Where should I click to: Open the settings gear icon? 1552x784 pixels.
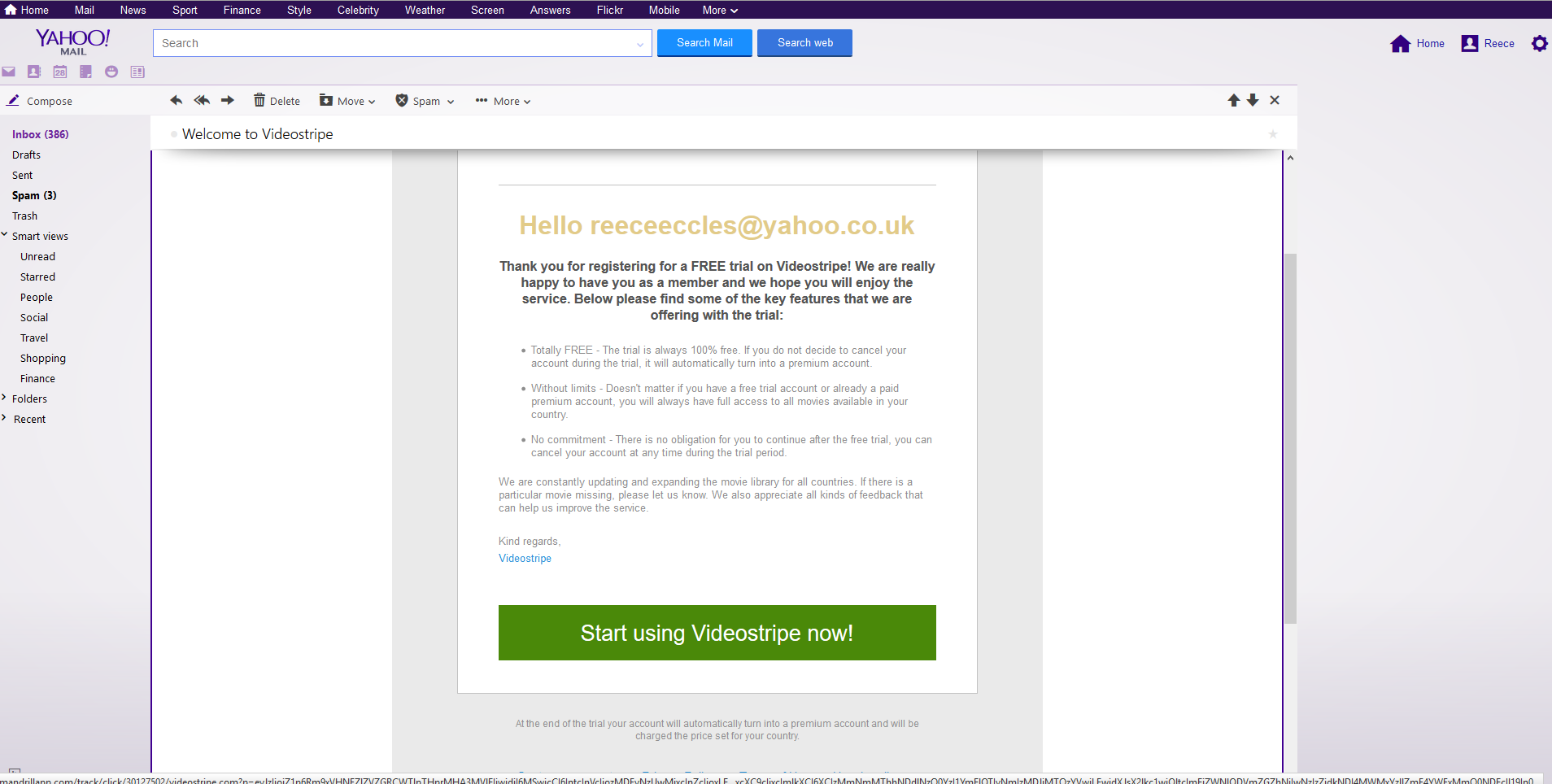tap(1540, 43)
